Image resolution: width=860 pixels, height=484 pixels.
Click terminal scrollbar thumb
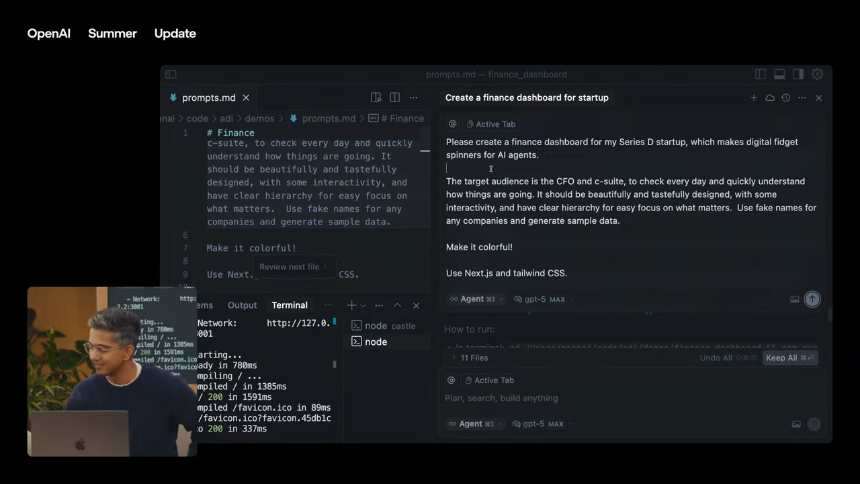pyautogui.click(x=334, y=364)
